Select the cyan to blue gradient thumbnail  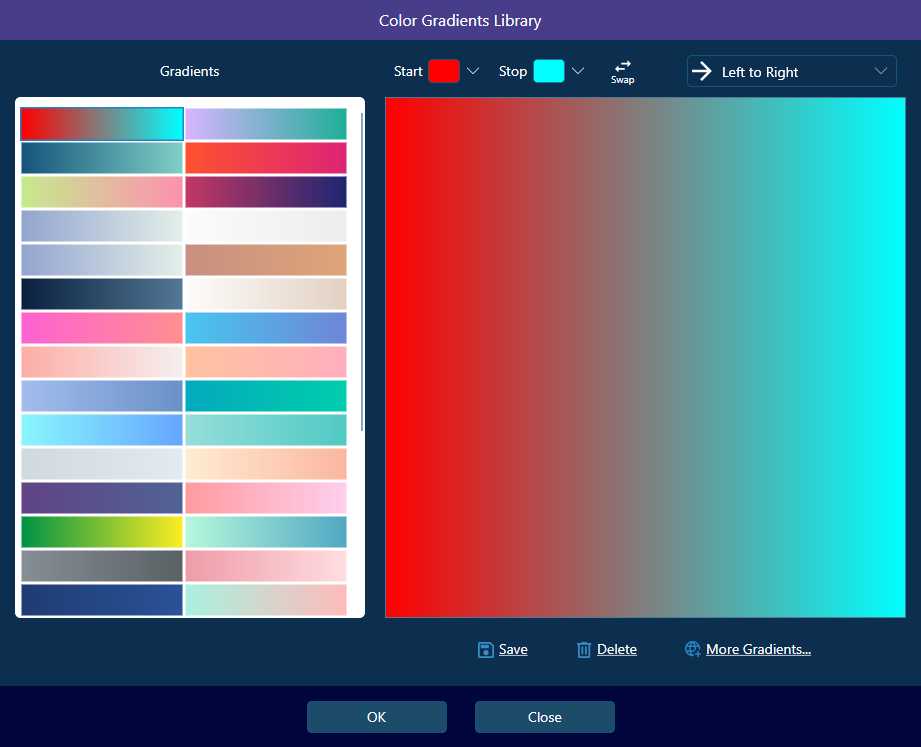[x=102, y=430]
